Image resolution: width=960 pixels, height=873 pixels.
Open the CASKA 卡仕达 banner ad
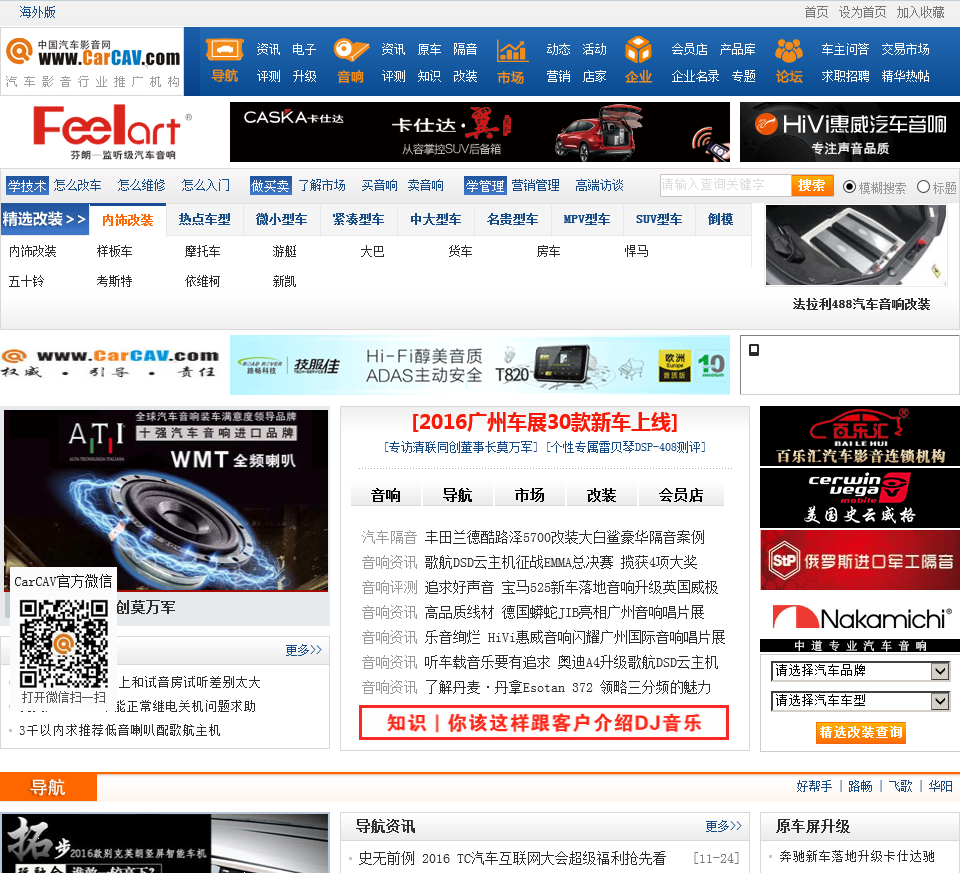(x=480, y=132)
